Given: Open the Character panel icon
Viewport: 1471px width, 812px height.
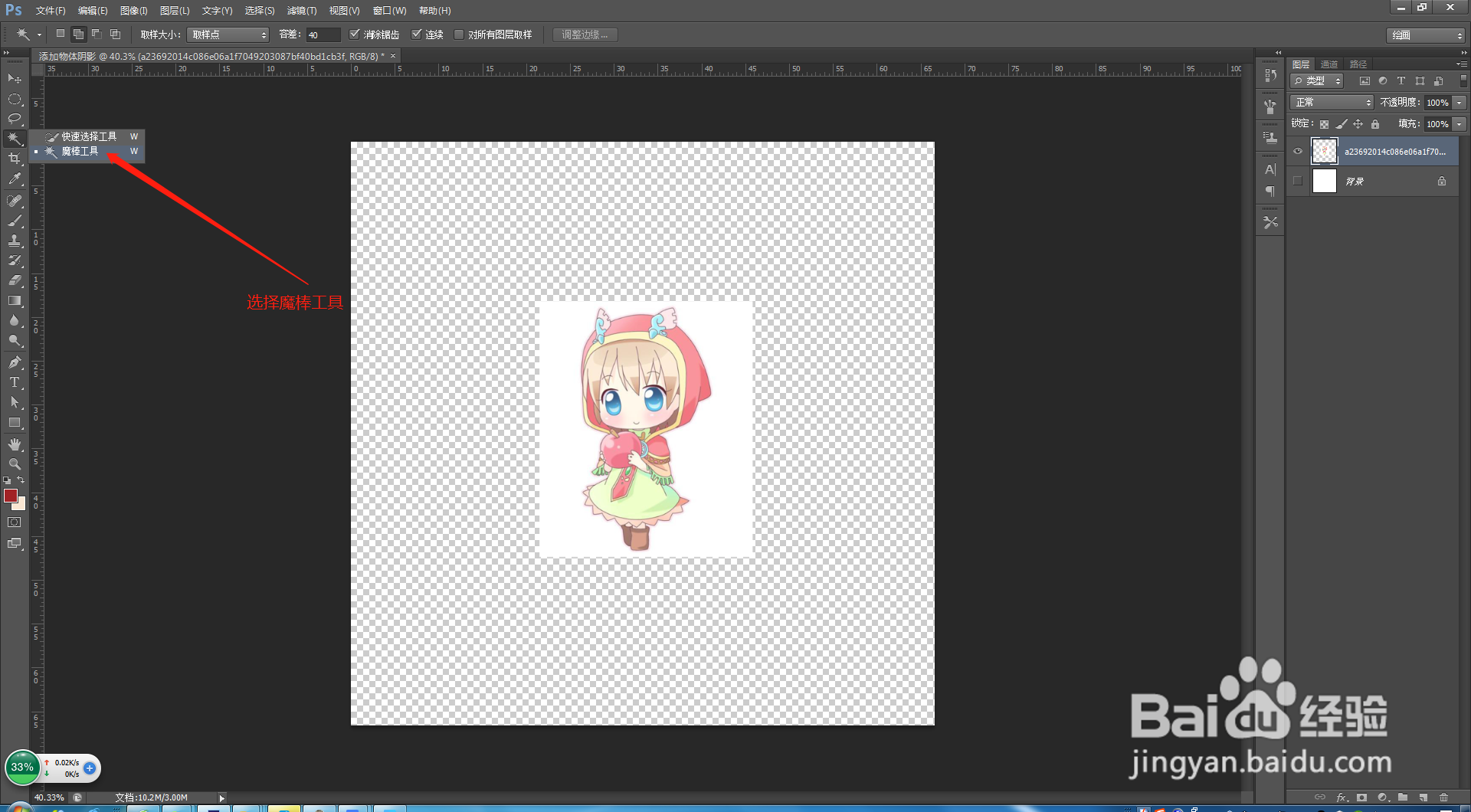Looking at the screenshot, I should 1270,169.
